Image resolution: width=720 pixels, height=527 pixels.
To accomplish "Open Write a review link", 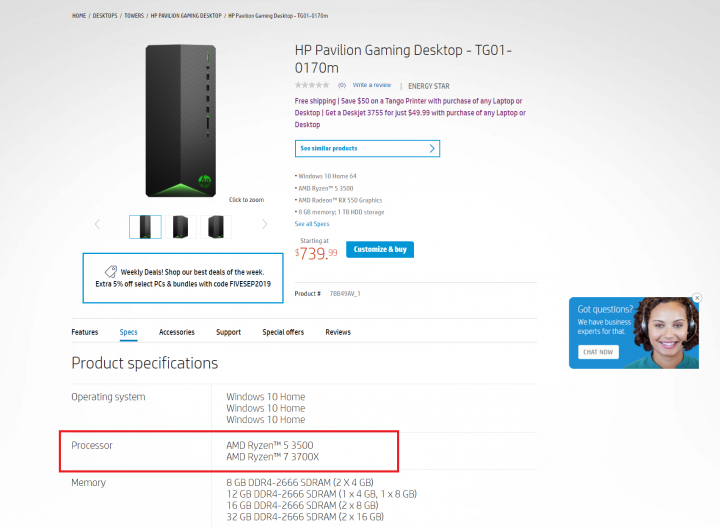I will [372, 85].
